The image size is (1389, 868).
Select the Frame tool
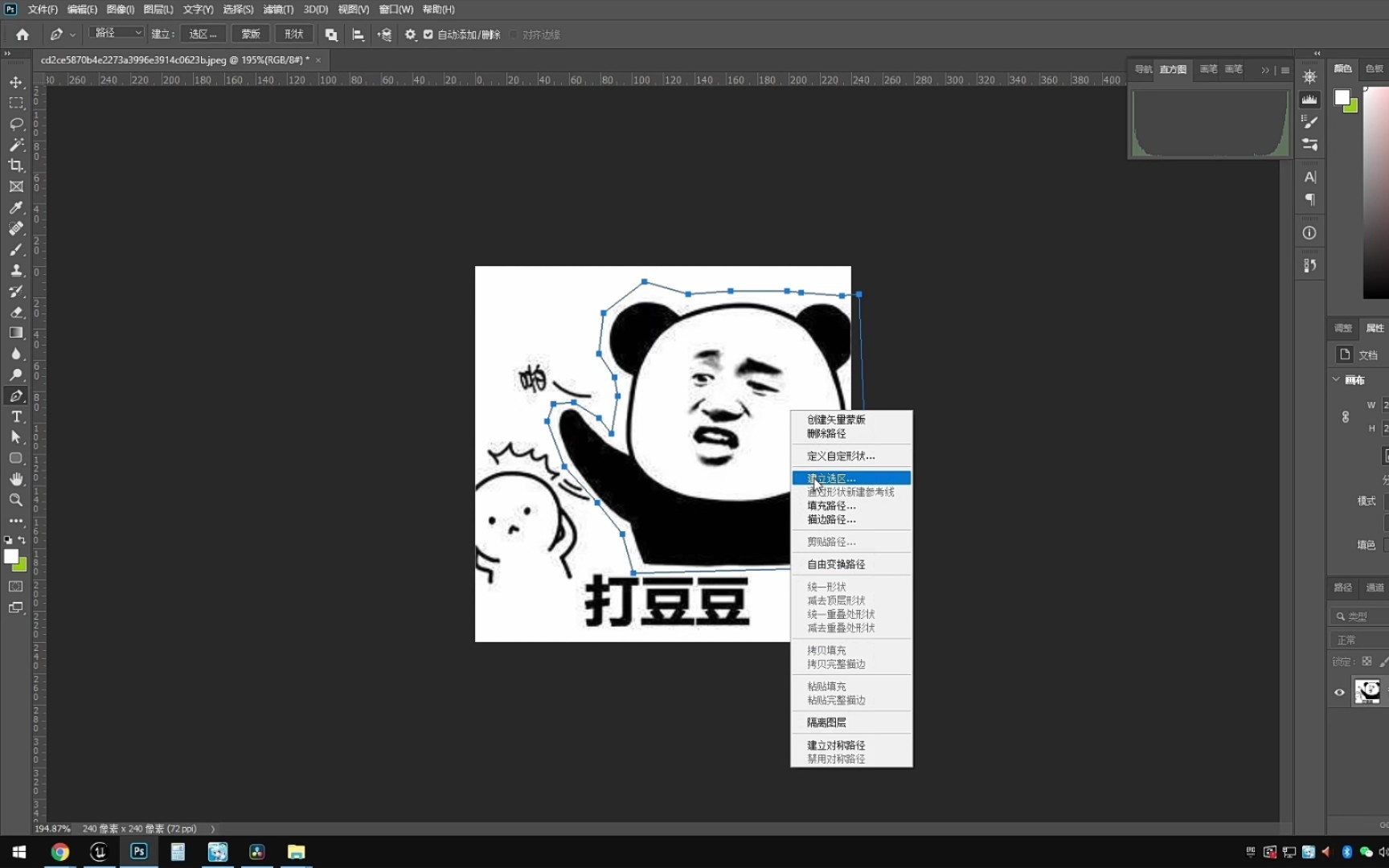pos(16,186)
